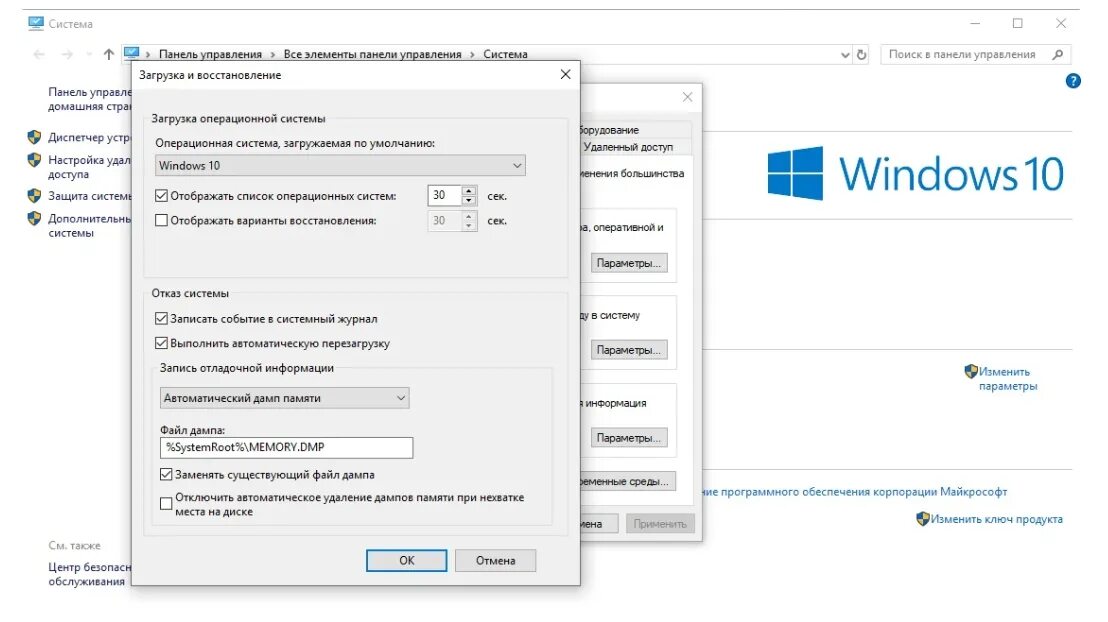Open Автоматический дамп памяти dropdown
1108x622 pixels.
coord(284,398)
